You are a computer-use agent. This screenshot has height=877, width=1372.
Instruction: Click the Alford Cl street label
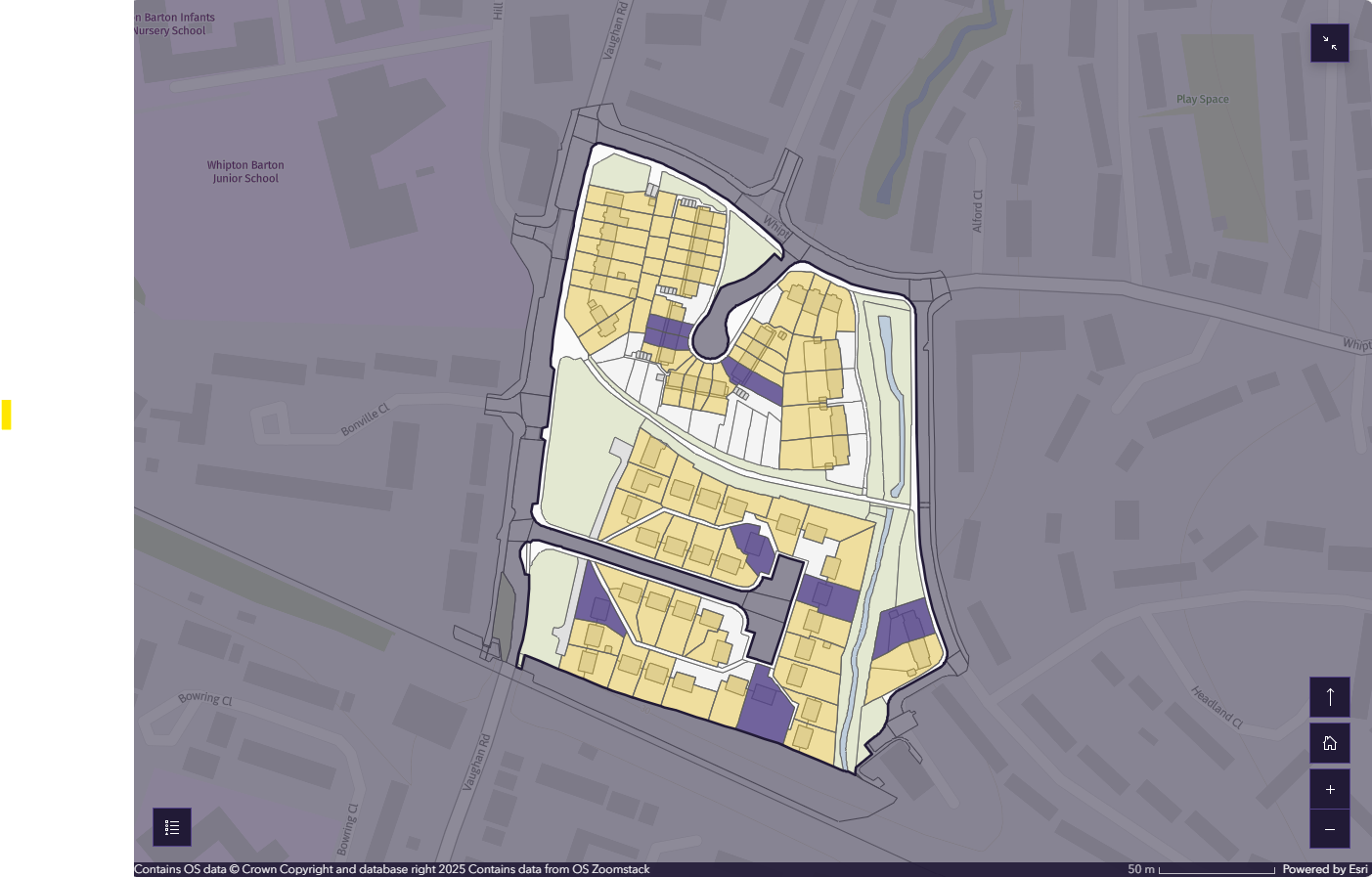pyautogui.click(x=977, y=211)
